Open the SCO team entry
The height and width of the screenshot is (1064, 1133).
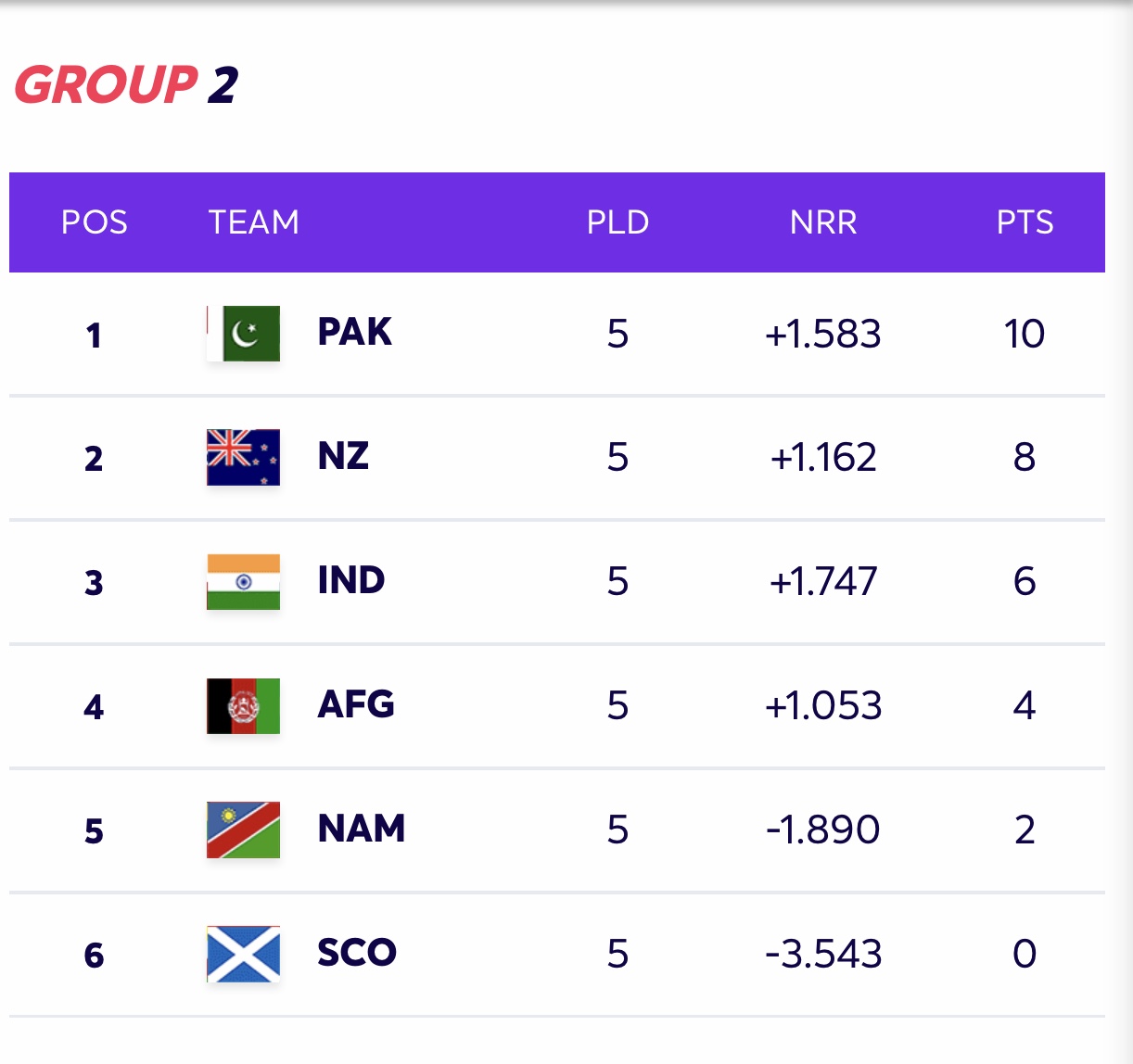pyautogui.click(x=356, y=953)
